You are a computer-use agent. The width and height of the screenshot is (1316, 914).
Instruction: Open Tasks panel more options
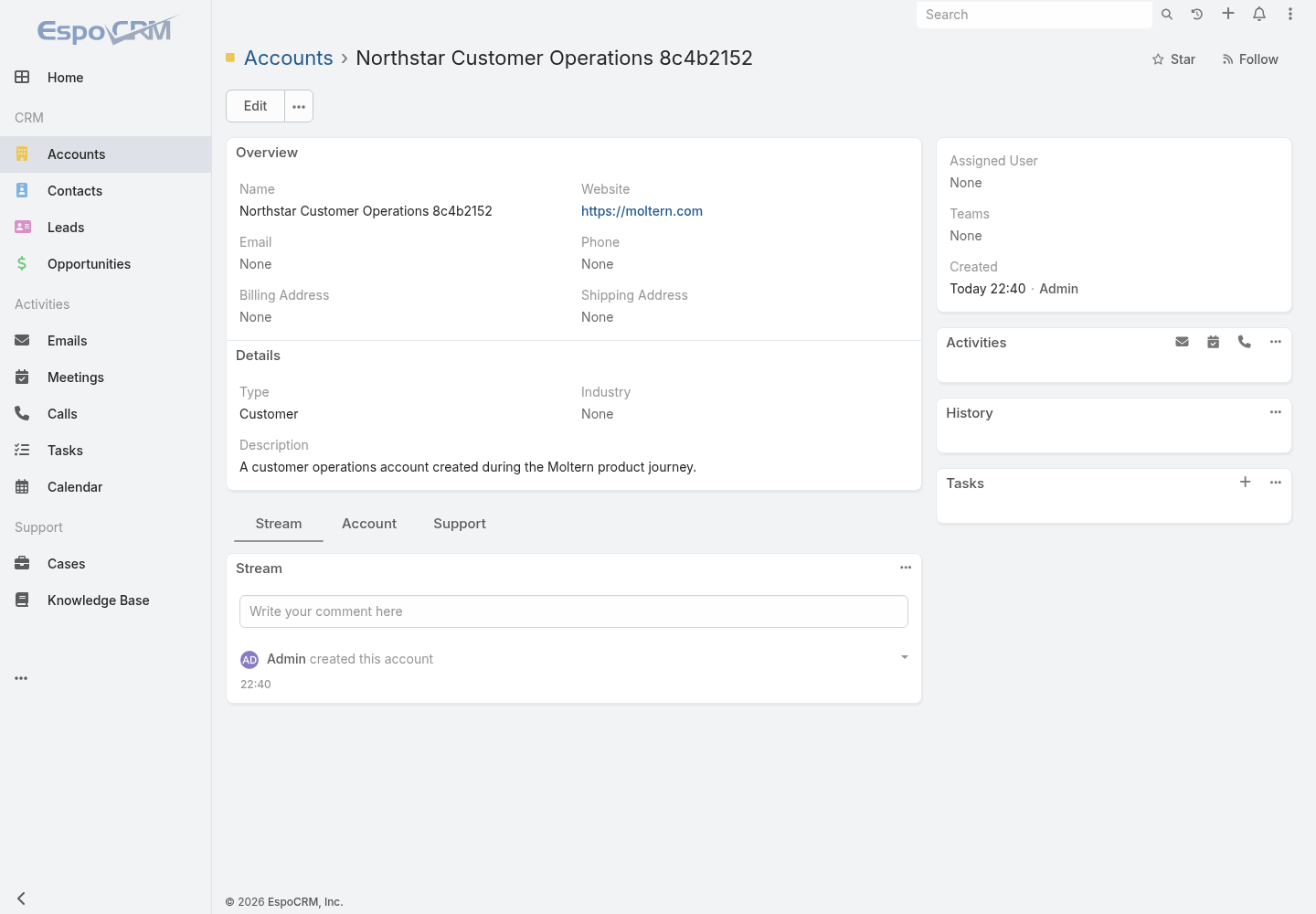tap(1276, 483)
